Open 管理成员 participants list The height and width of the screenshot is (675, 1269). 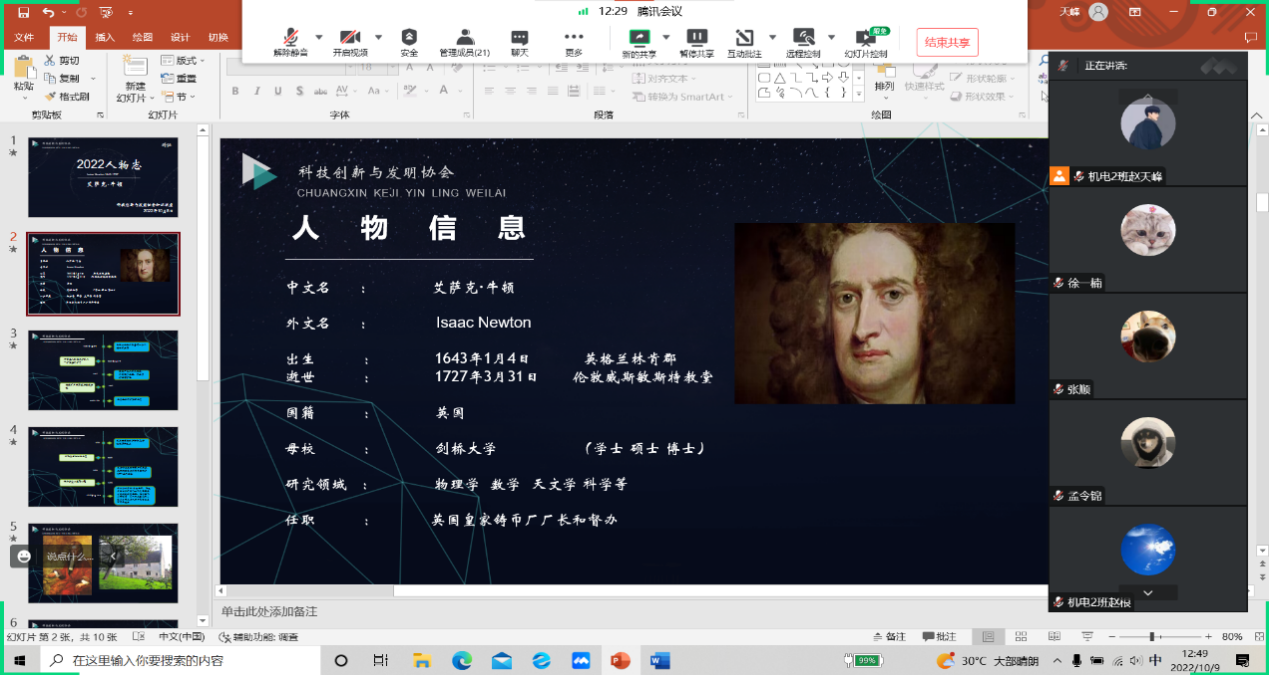point(464,37)
